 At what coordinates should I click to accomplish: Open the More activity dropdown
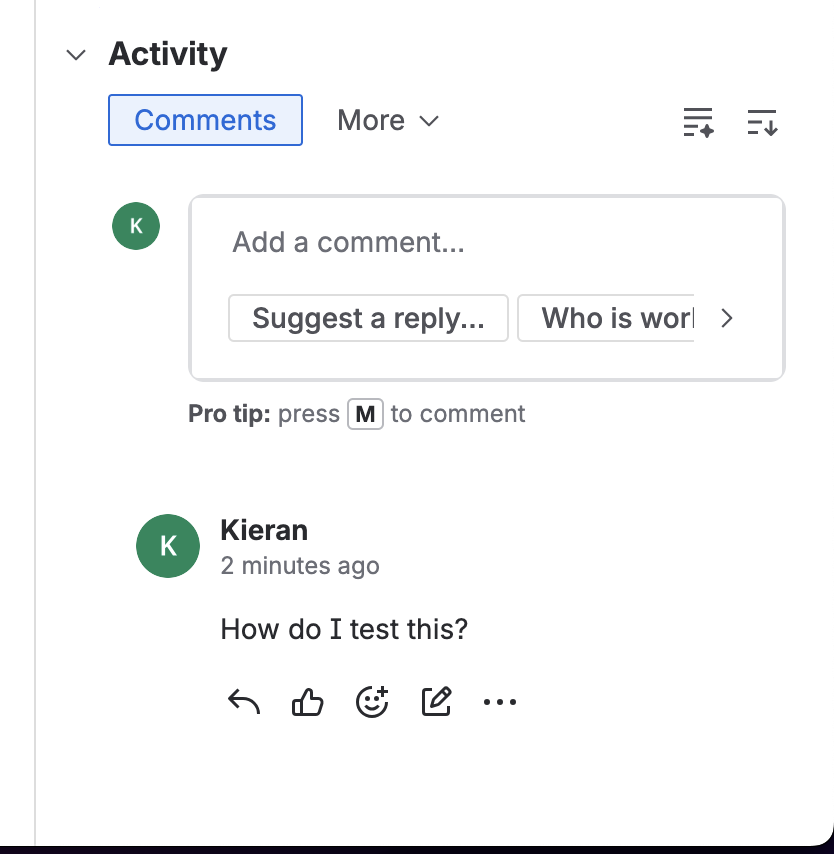pyautogui.click(x=387, y=121)
